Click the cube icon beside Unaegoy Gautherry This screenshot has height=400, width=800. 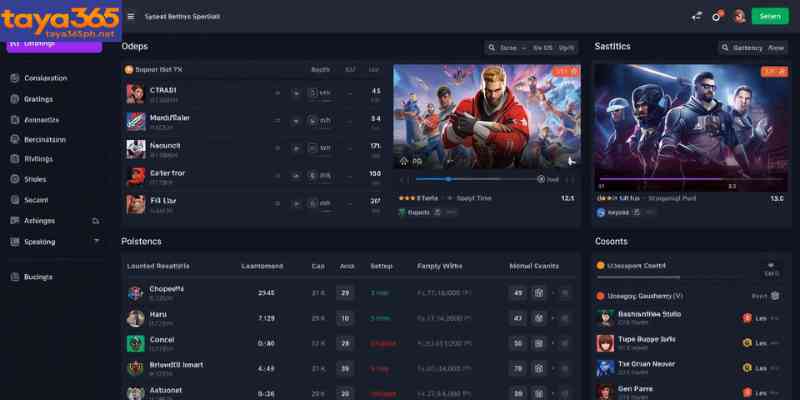point(775,296)
